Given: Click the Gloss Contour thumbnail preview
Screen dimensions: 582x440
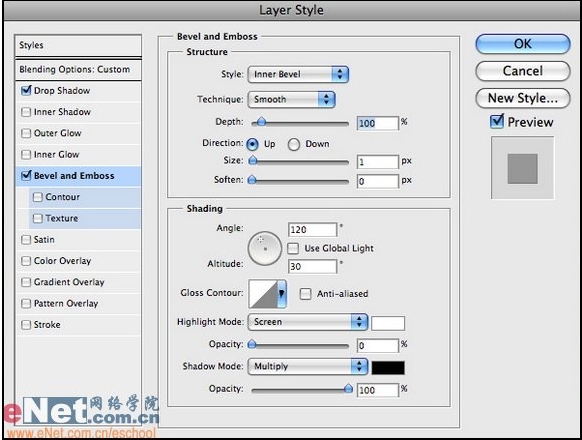Looking at the screenshot, I should tap(263, 294).
